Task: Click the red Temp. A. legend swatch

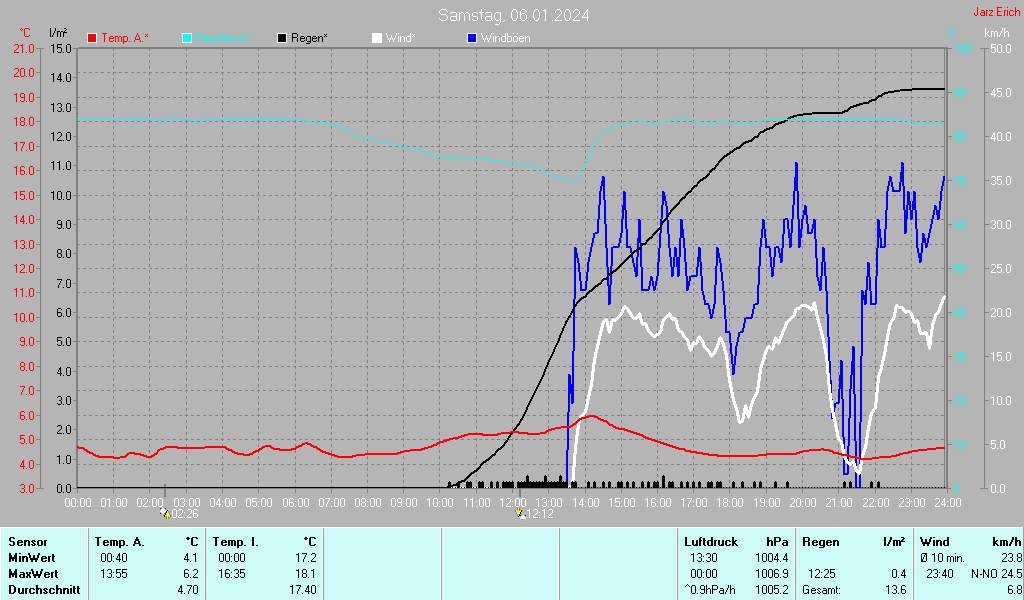Action: coord(93,38)
